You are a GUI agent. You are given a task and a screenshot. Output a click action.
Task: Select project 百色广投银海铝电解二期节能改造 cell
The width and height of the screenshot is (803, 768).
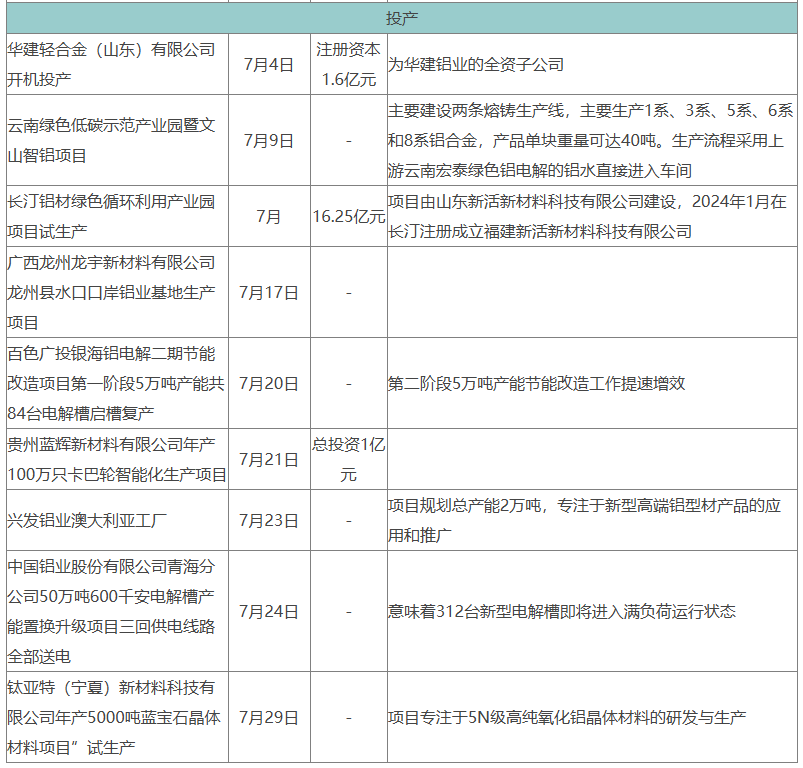[x=116, y=383]
